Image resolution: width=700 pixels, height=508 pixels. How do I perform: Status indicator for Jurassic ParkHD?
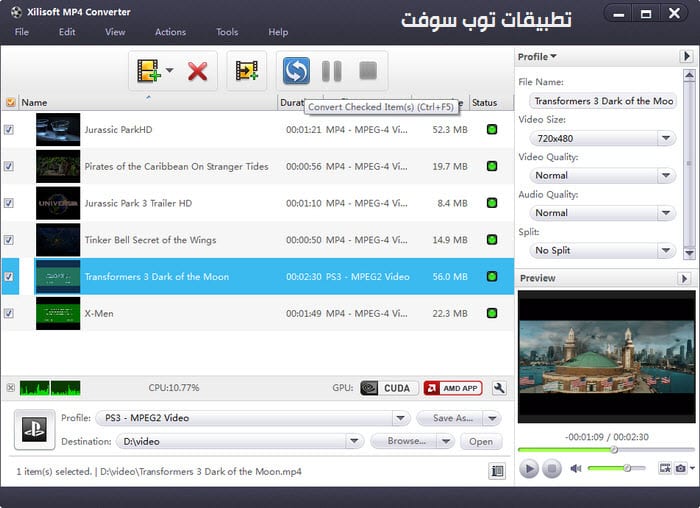pos(492,129)
